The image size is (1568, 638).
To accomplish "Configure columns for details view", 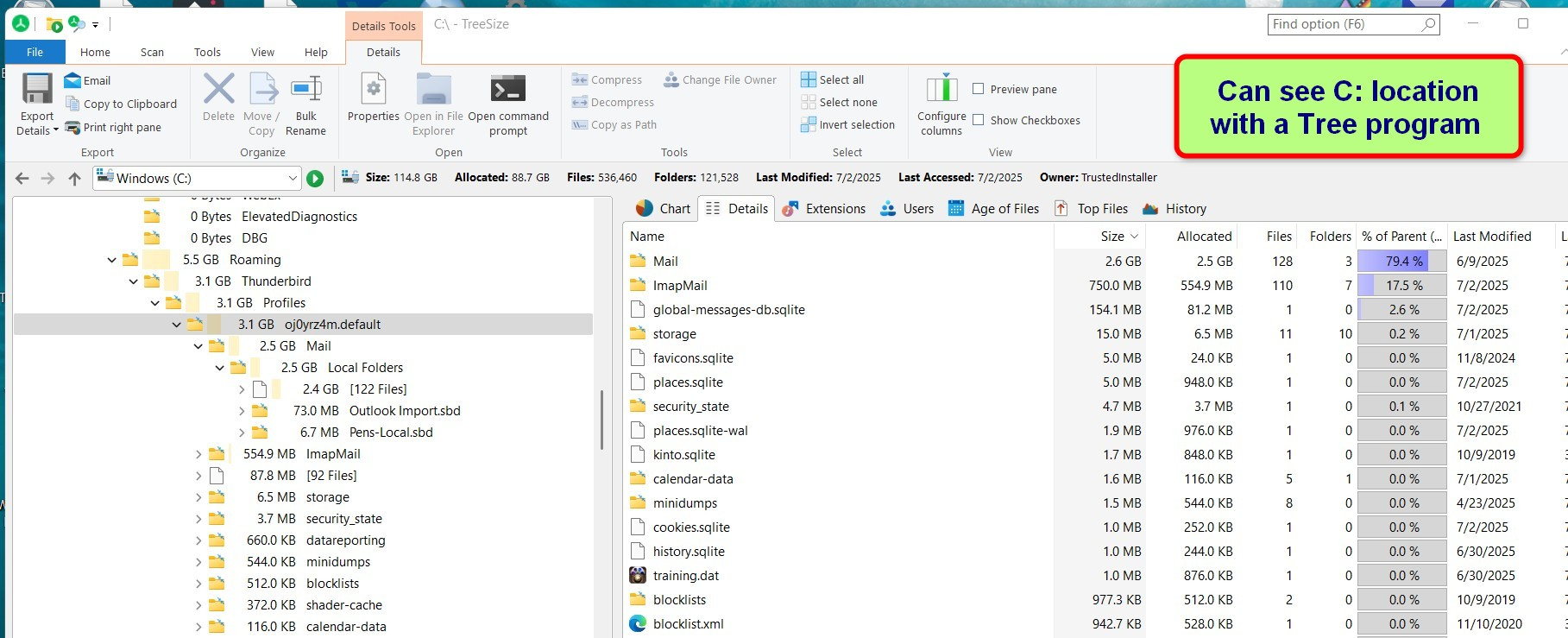I will click(x=941, y=105).
